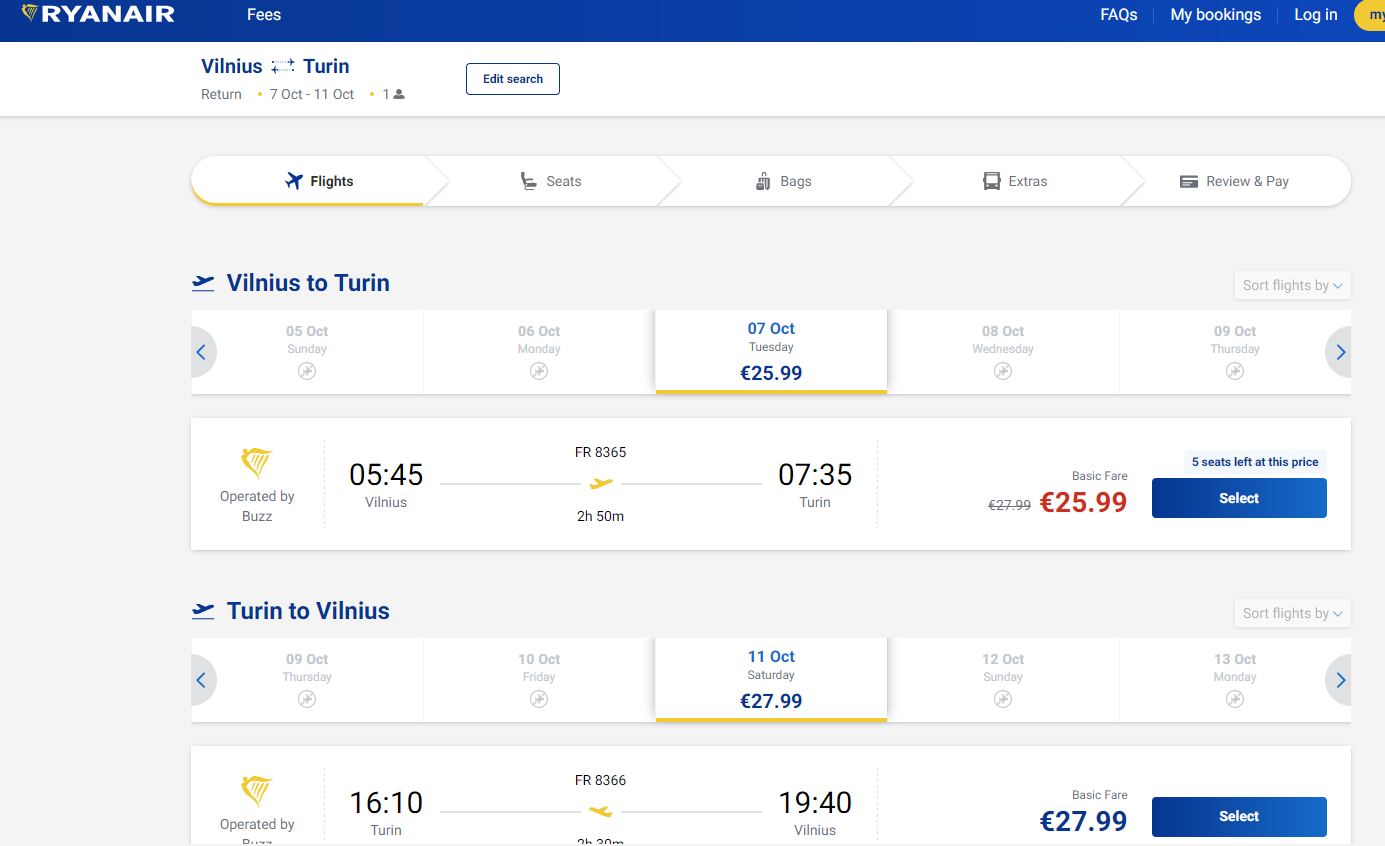Open the Fees page
The width and height of the screenshot is (1385, 846).
pyautogui.click(x=264, y=14)
